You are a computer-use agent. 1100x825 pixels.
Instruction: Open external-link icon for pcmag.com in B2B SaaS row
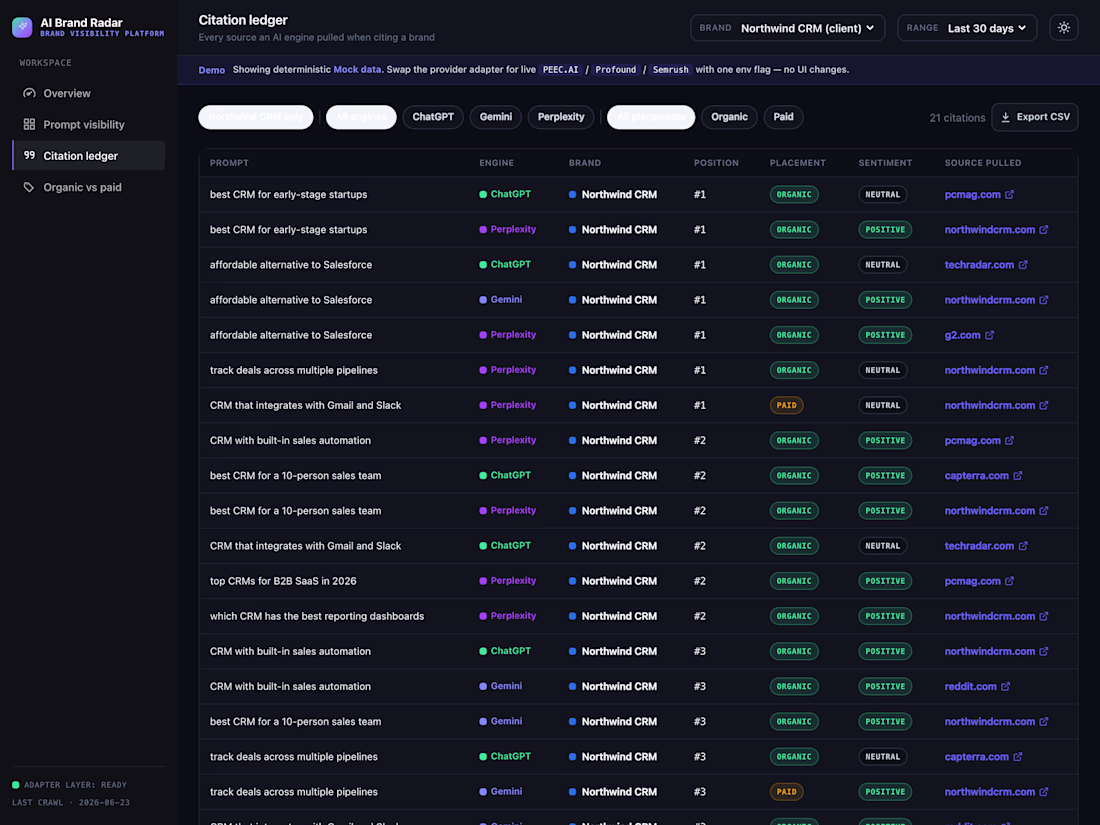(x=1010, y=581)
